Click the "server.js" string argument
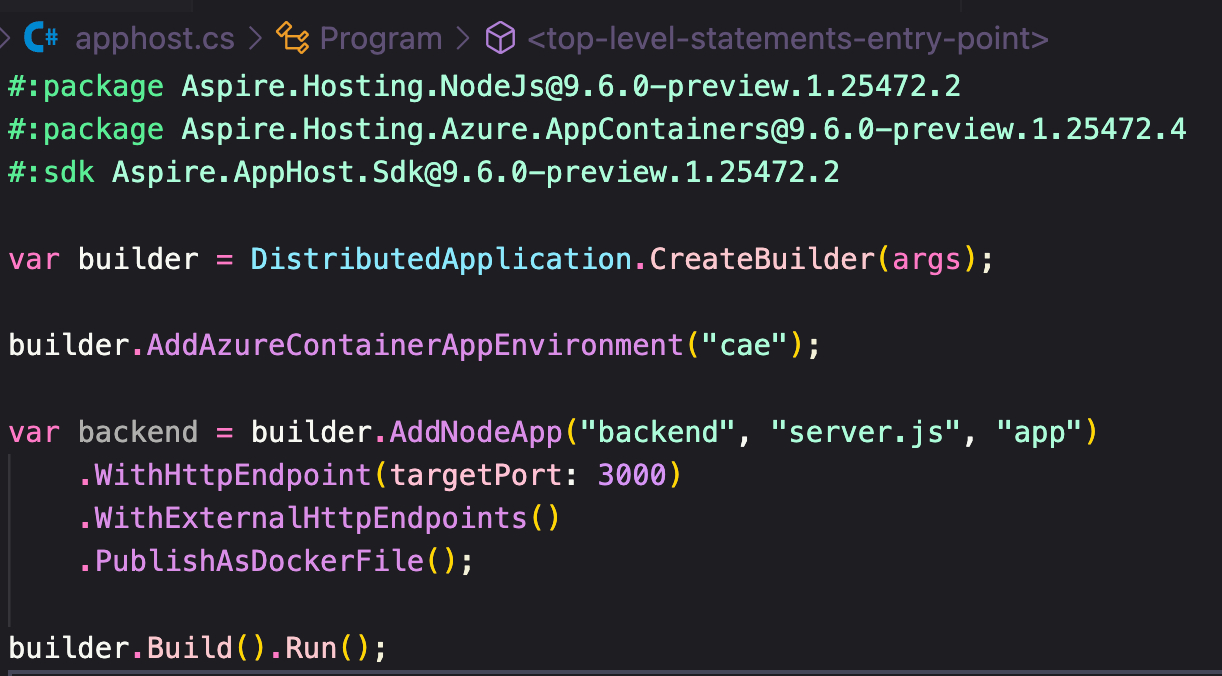1222x676 pixels. [x=866, y=433]
